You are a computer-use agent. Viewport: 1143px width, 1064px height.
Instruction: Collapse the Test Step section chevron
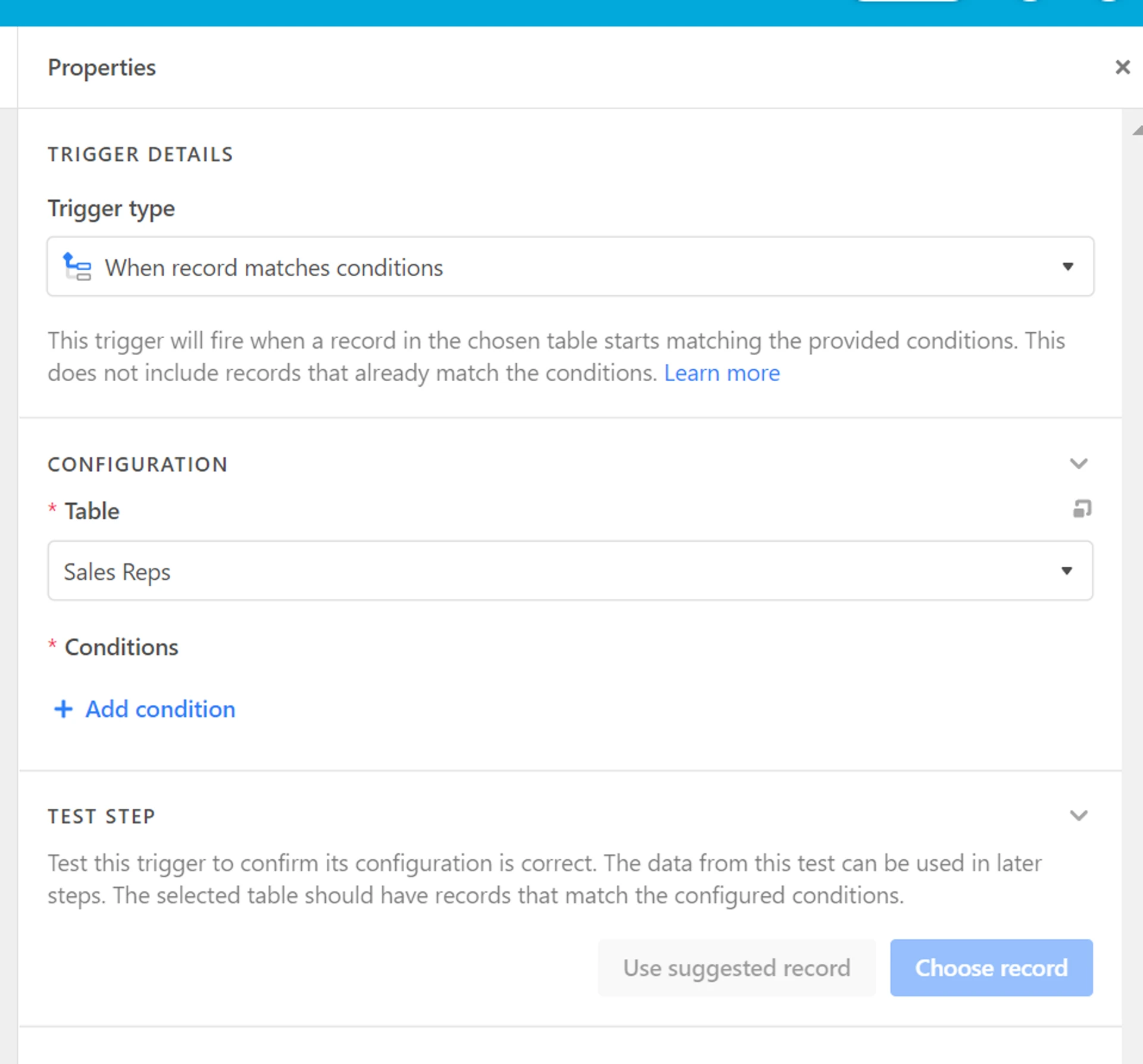[1079, 816]
